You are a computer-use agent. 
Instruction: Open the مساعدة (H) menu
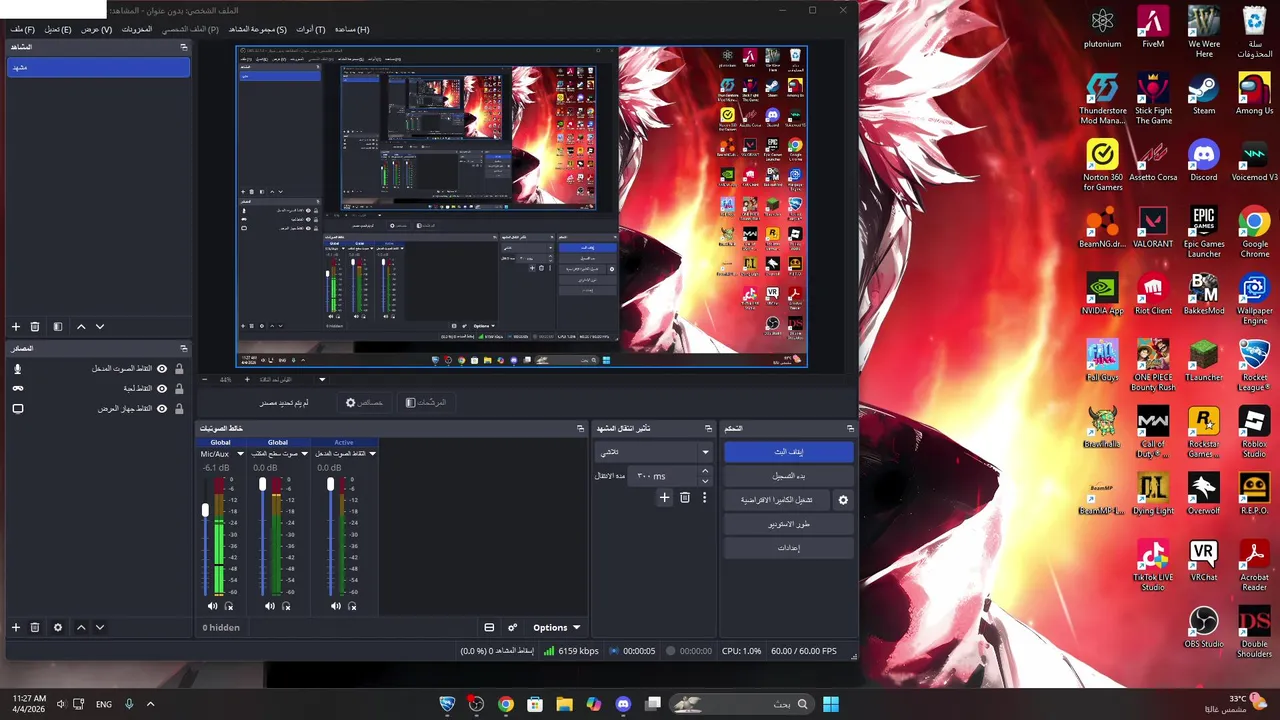coord(352,30)
